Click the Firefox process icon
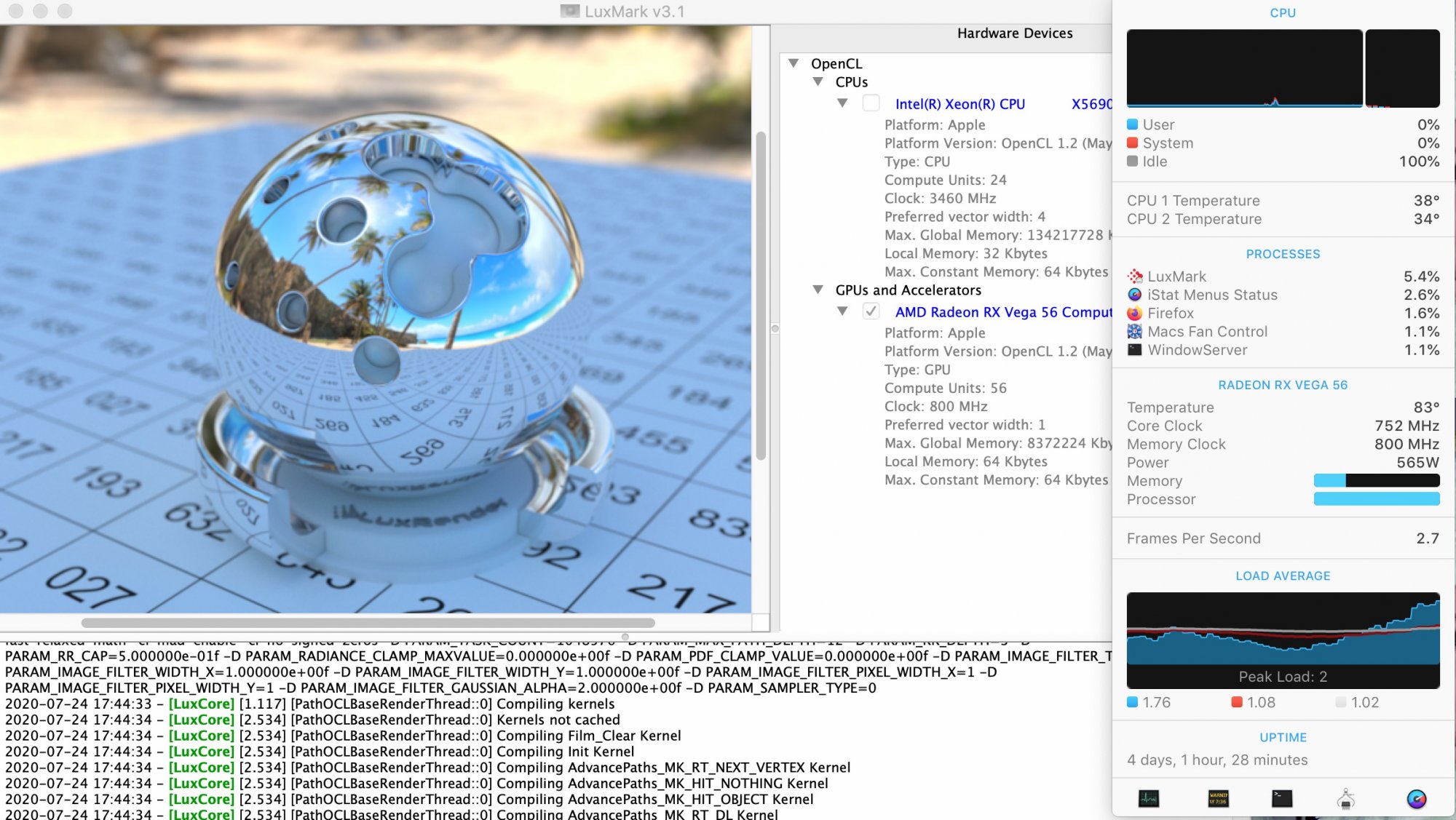Screen dimensions: 1456x820 1134,314
